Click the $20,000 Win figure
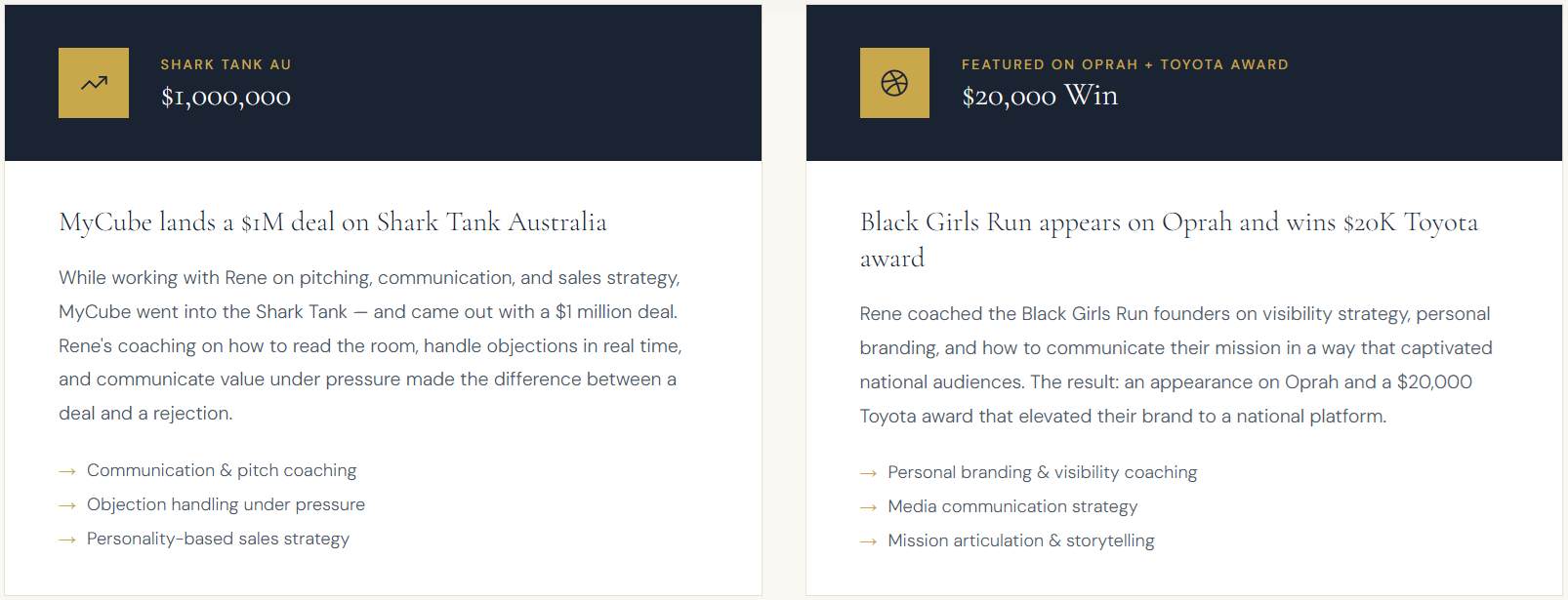1568x600 pixels. click(1040, 96)
